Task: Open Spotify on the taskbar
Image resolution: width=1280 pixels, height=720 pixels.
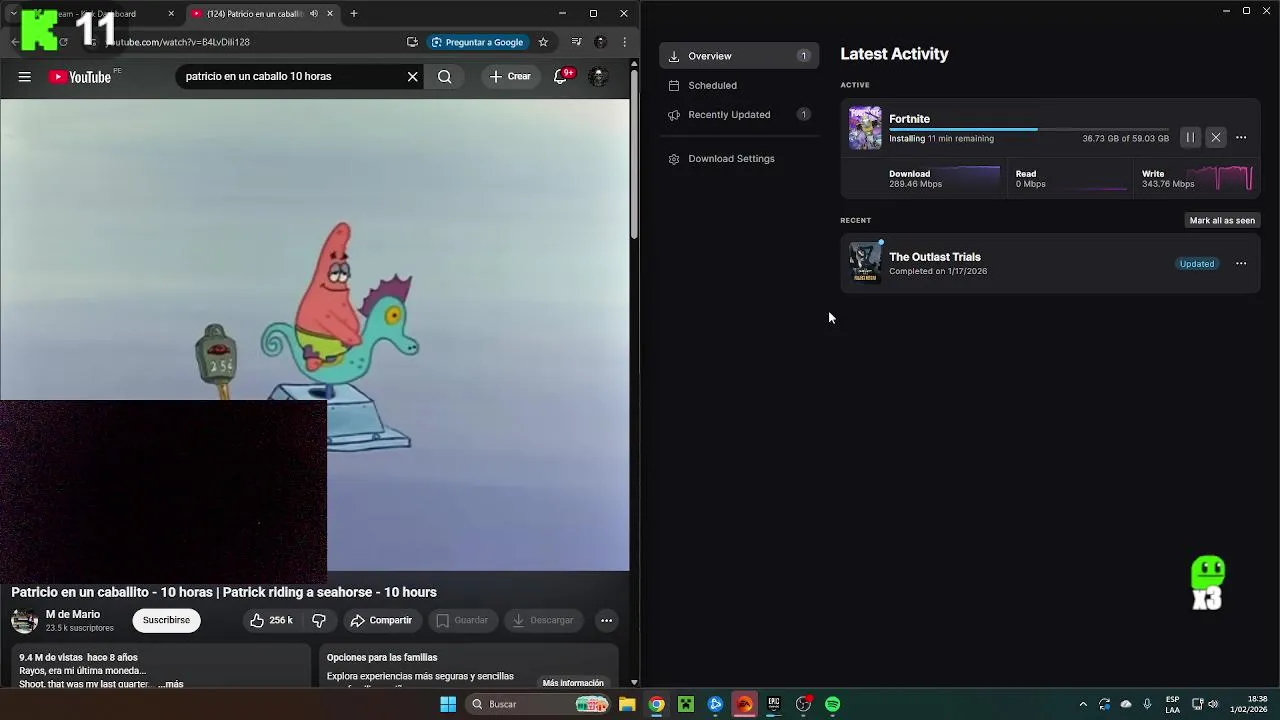Action: [x=833, y=704]
